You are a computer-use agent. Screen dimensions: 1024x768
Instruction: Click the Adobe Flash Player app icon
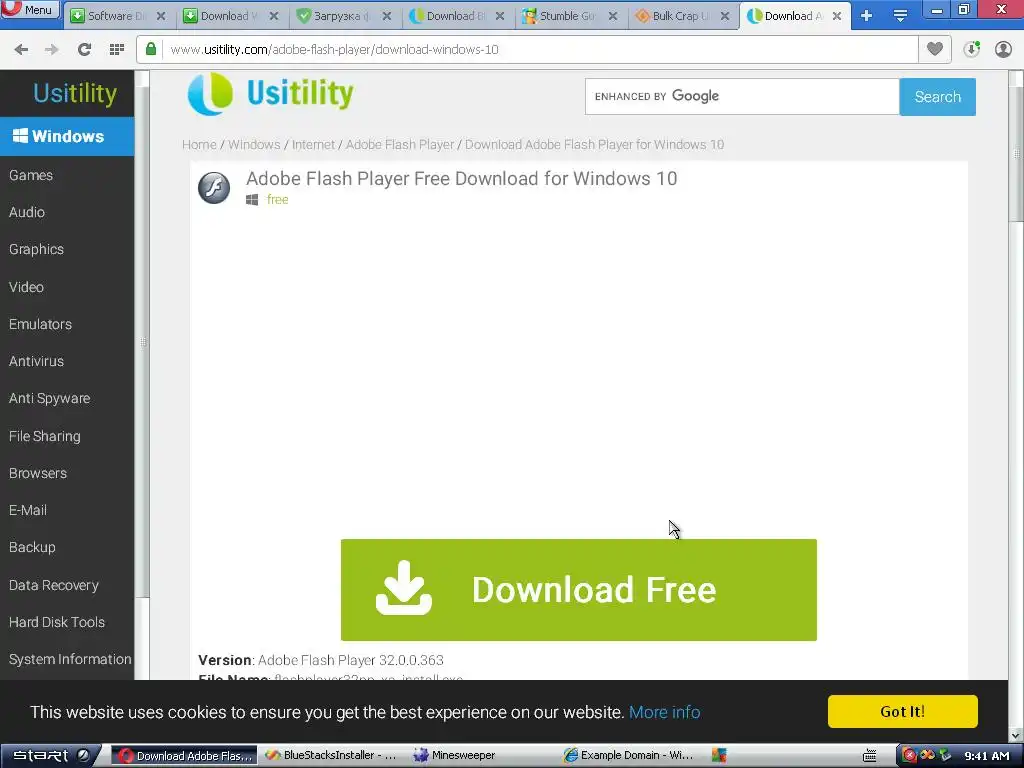pyautogui.click(x=214, y=188)
